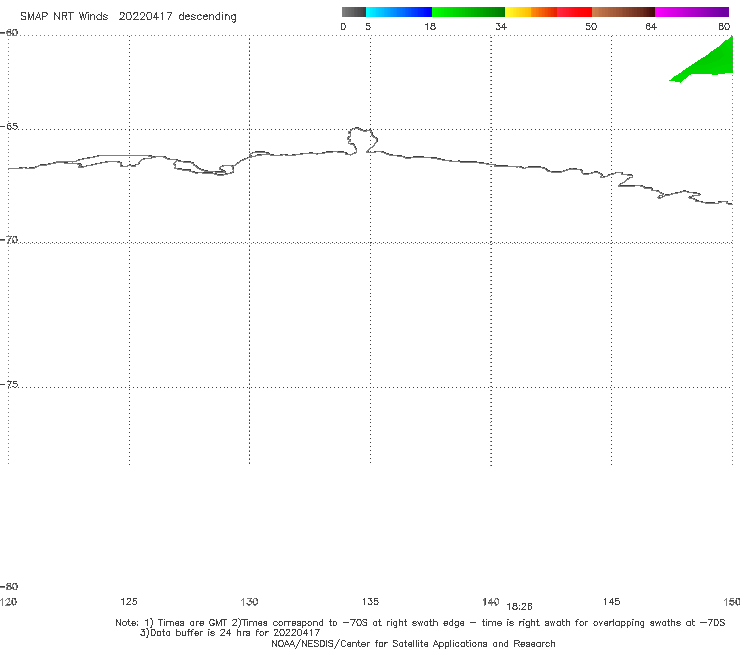Select the green 18-34 segment of the color bar
Image resolution: width=740 pixels, height=650 pixels.
tap(468, 12)
